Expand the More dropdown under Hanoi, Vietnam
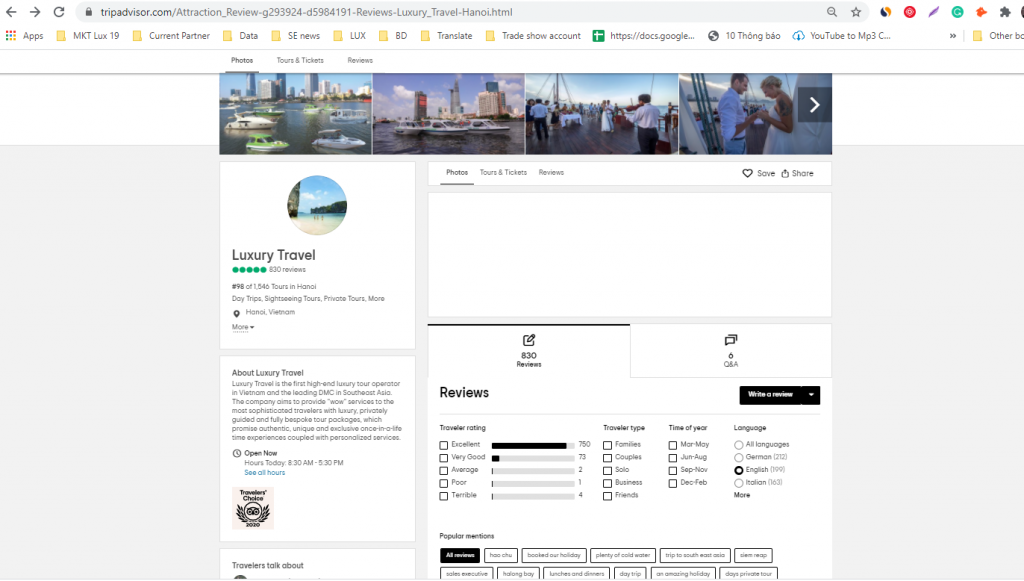Image resolution: width=1024 pixels, height=581 pixels. pos(243,327)
